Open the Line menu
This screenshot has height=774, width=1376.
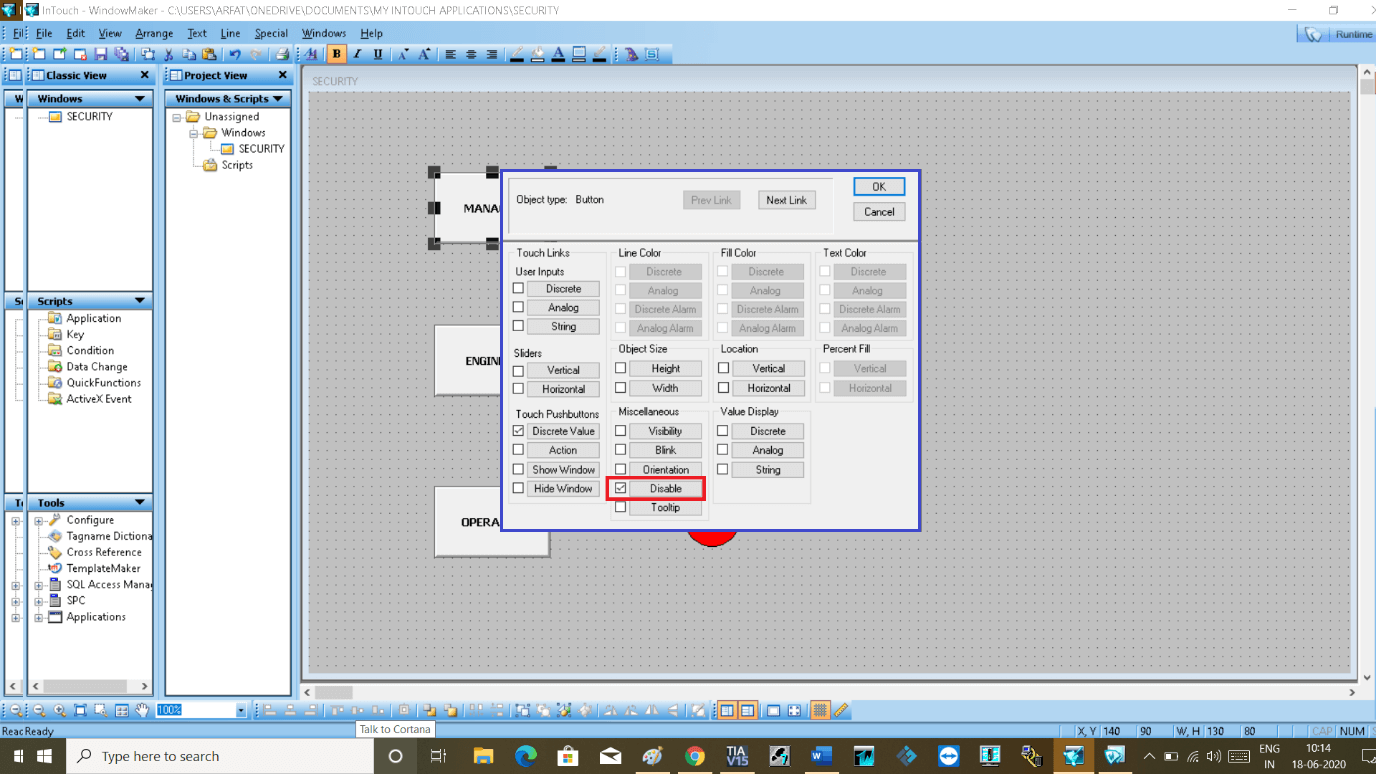coord(230,33)
